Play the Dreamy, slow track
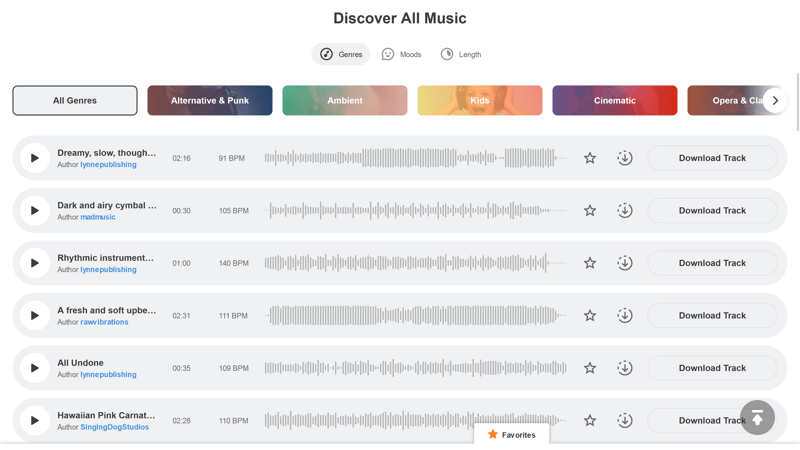This screenshot has height=450, width=800. point(34,158)
